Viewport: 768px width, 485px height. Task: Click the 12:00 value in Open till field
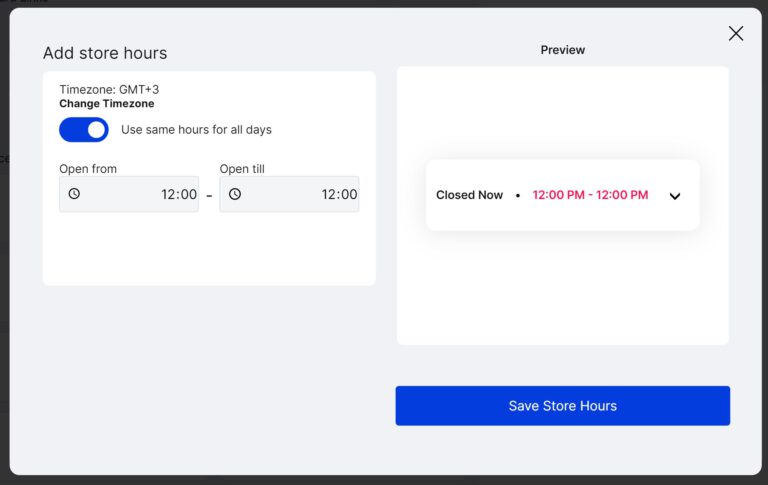[339, 194]
